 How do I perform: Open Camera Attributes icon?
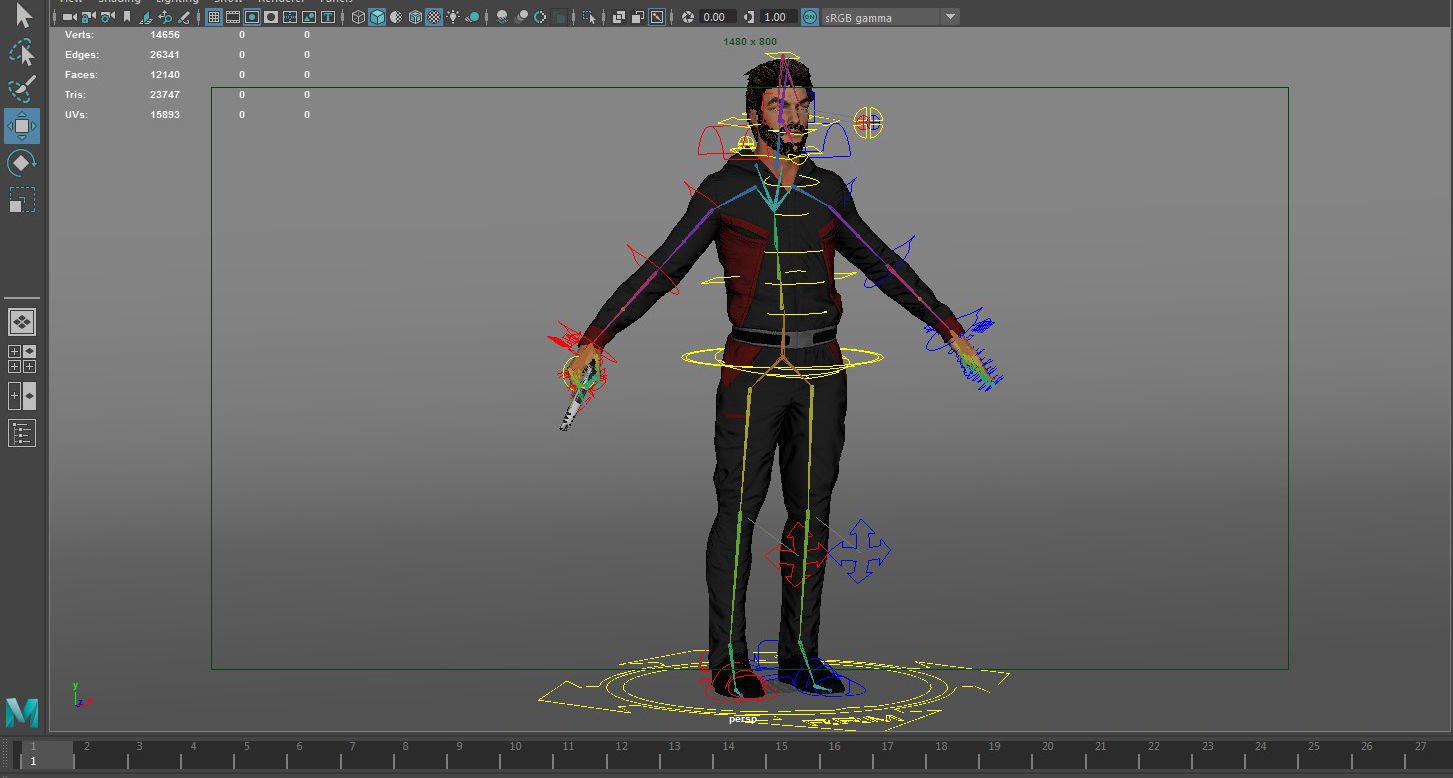[x=108, y=17]
